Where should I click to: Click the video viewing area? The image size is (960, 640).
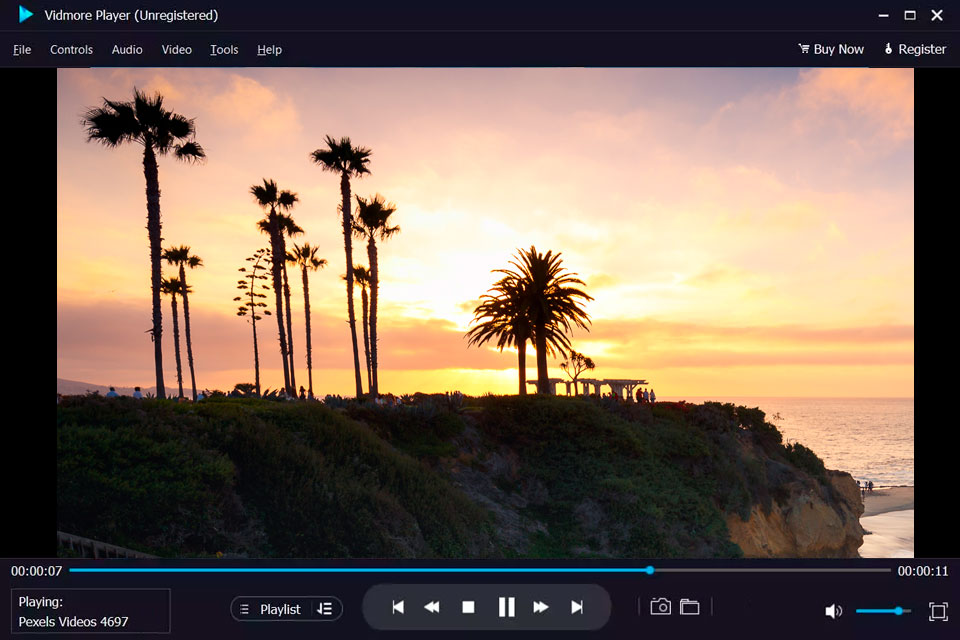(x=485, y=312)
